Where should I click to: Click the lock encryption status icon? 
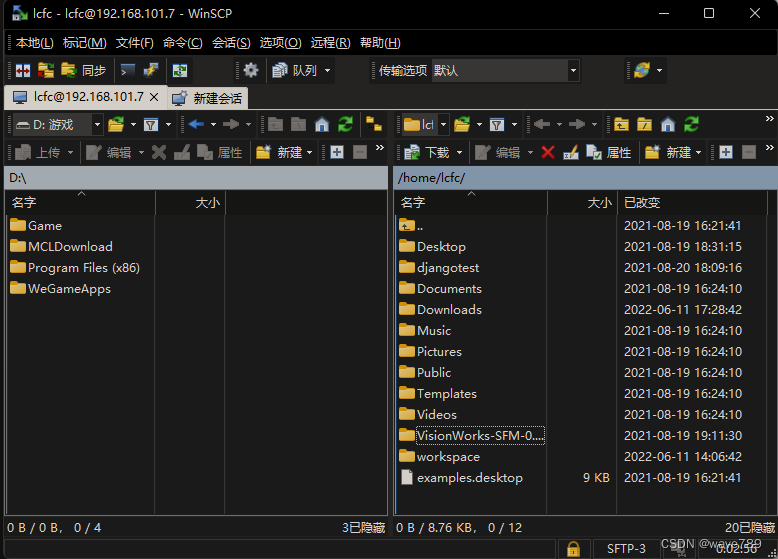(574, 549)
